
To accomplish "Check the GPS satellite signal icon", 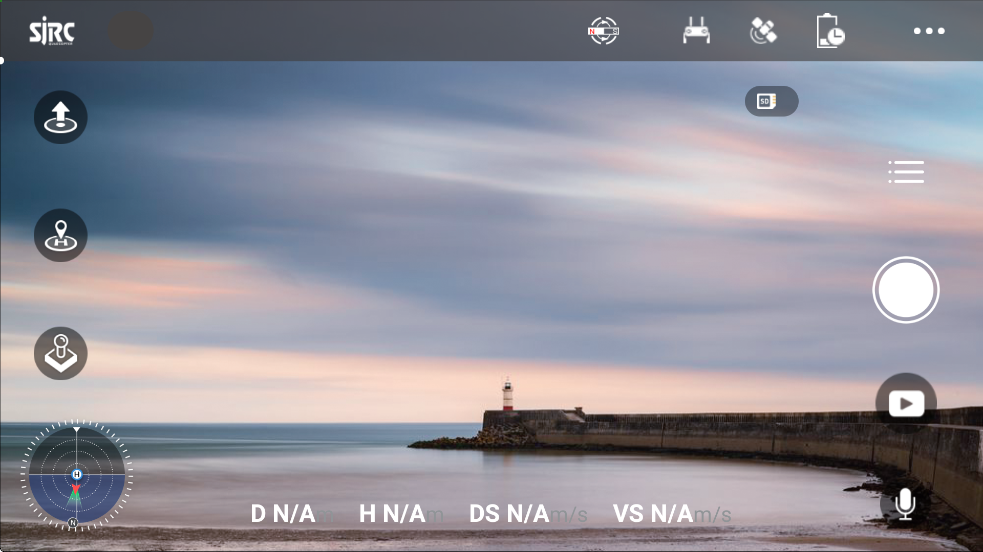I will [763, 31].
